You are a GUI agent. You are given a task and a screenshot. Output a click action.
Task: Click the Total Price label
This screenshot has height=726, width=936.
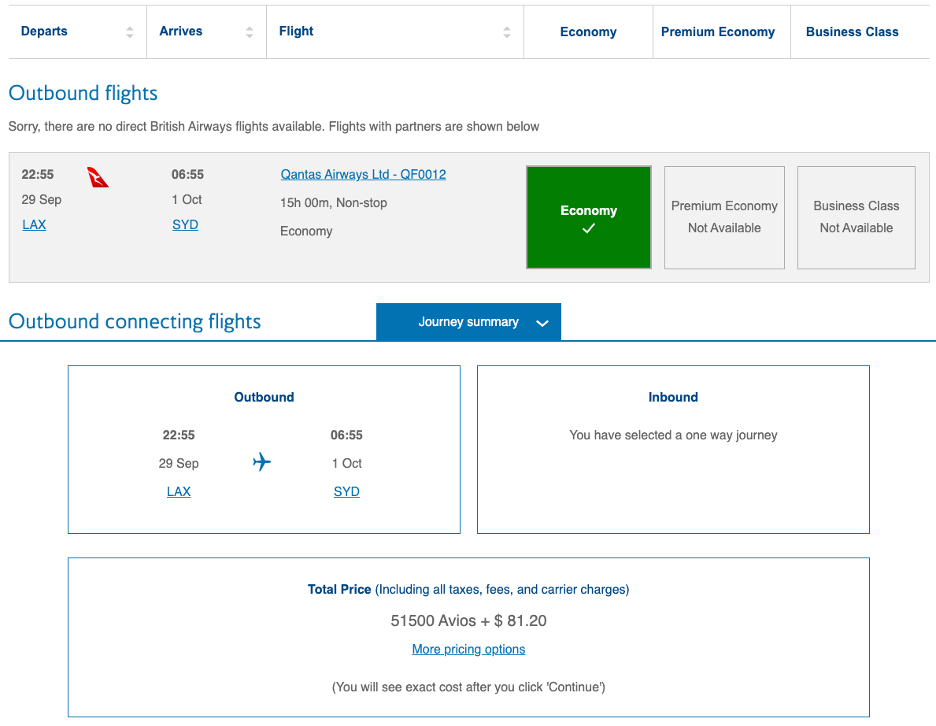coord(339,589)
